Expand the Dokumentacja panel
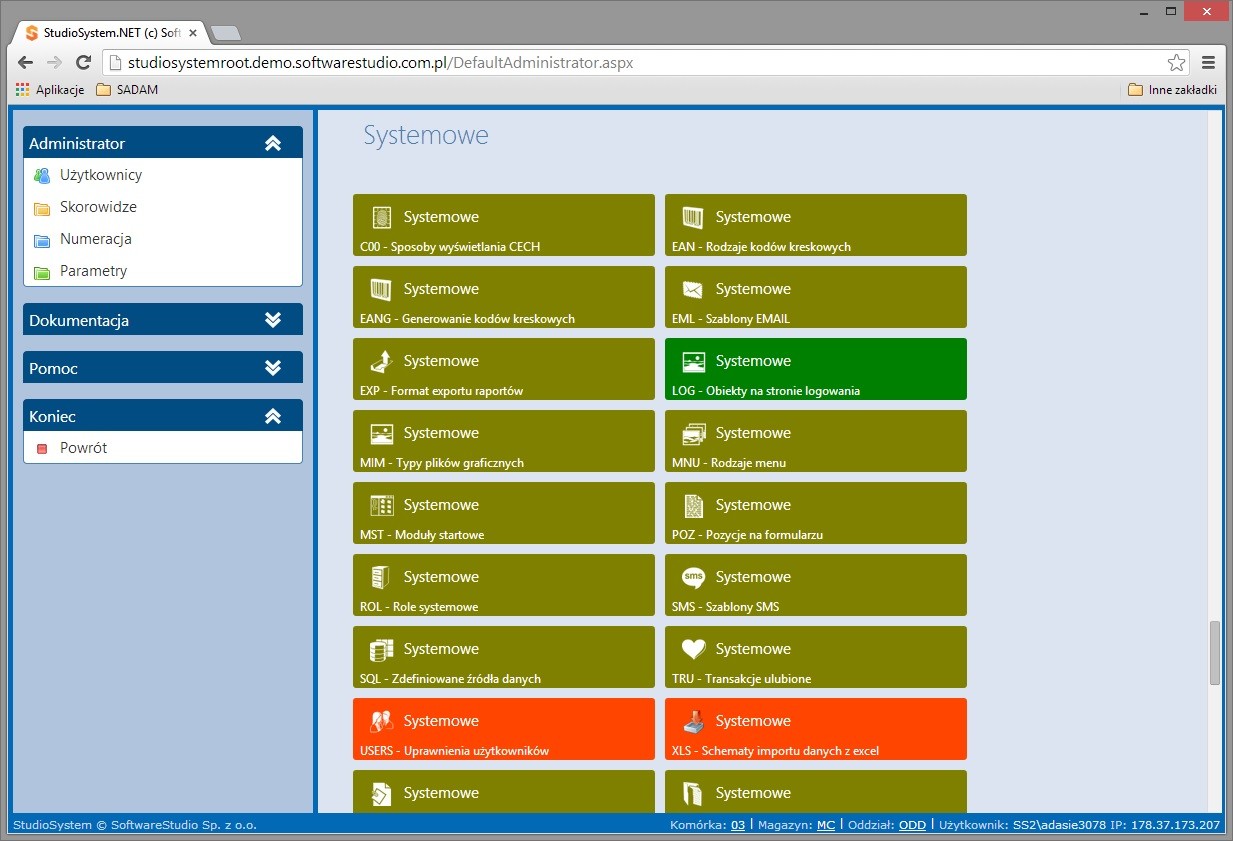 (x=272, y=320)
